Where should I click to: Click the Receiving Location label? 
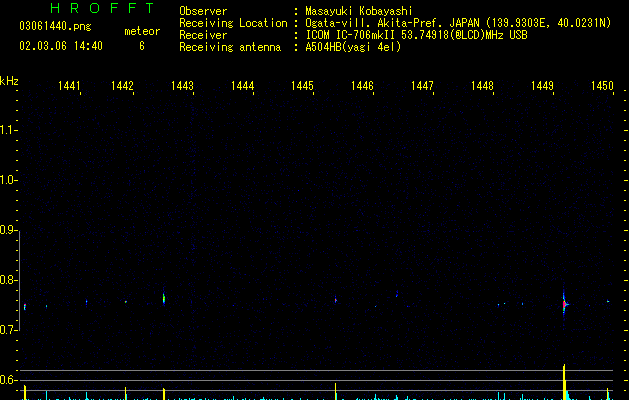click(233, 23)
